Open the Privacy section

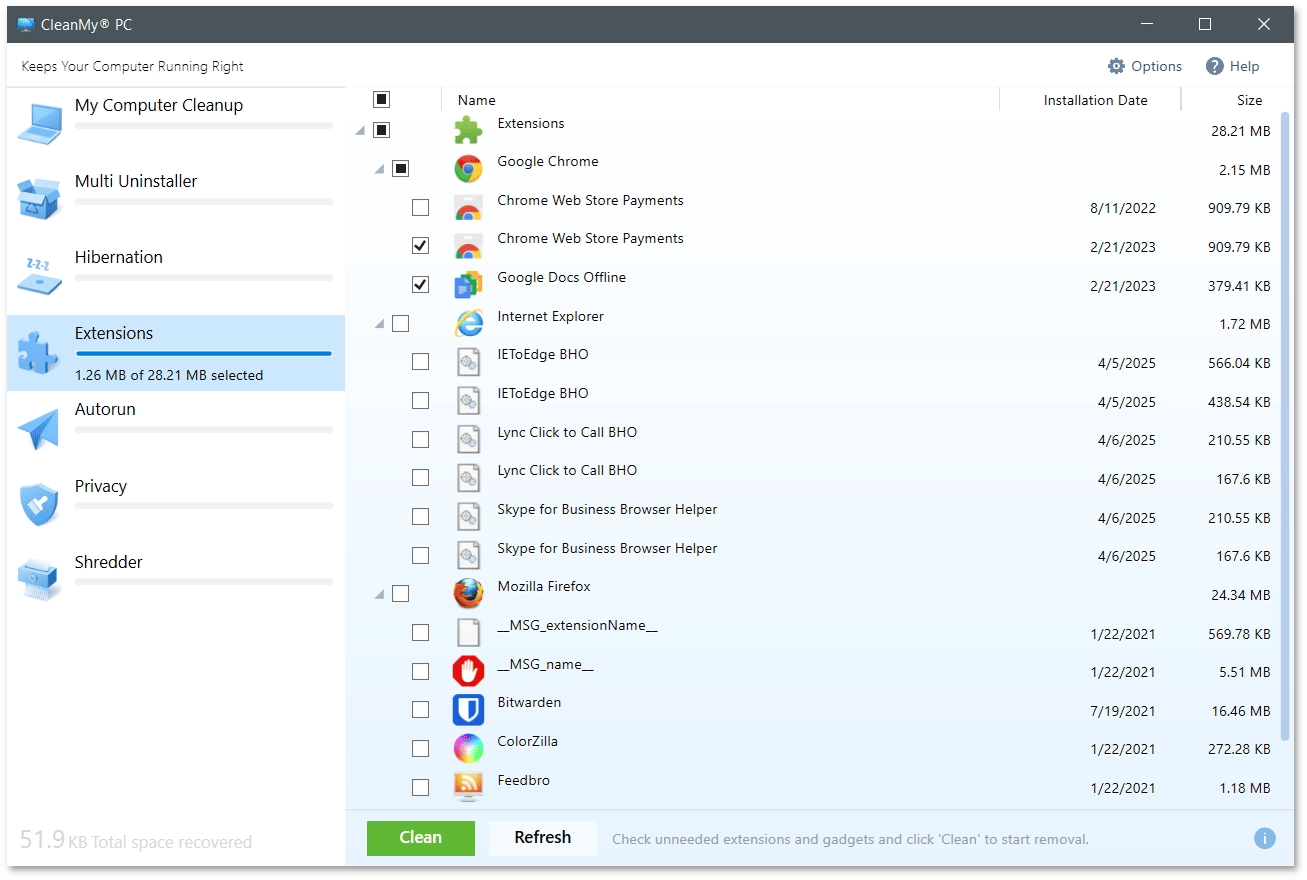[x=176, y=504]
